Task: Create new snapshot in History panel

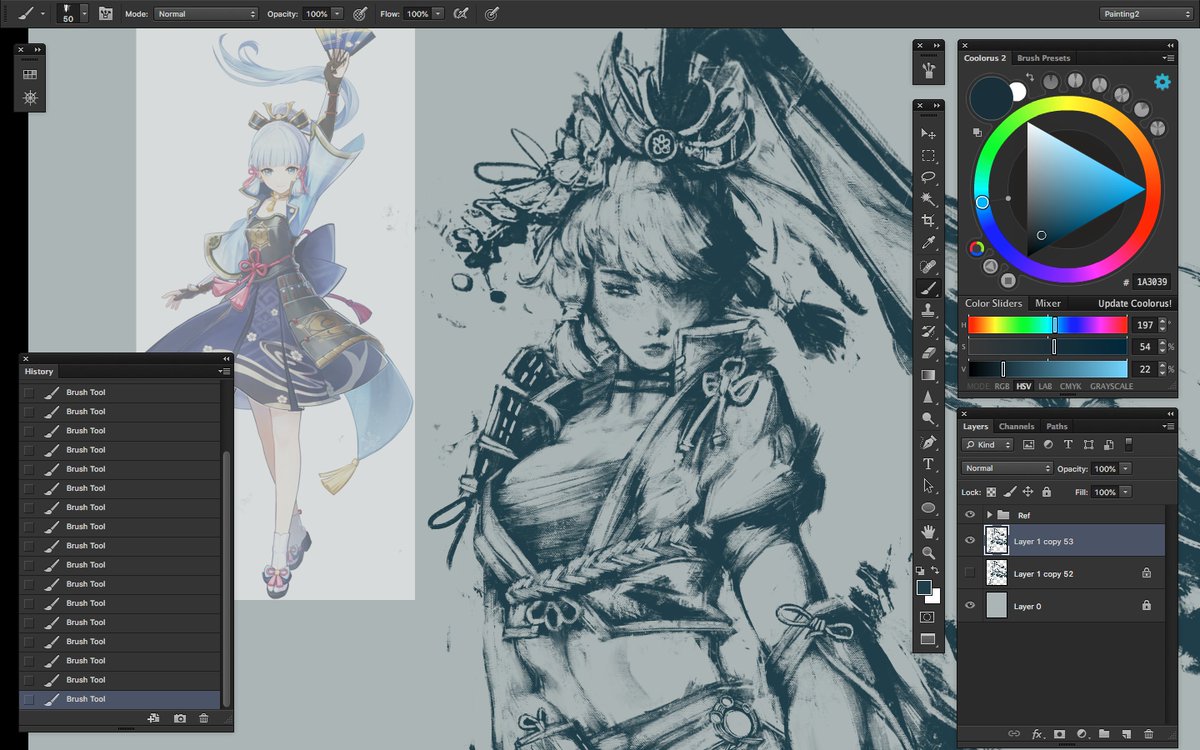Action: [x=180, y=718]
